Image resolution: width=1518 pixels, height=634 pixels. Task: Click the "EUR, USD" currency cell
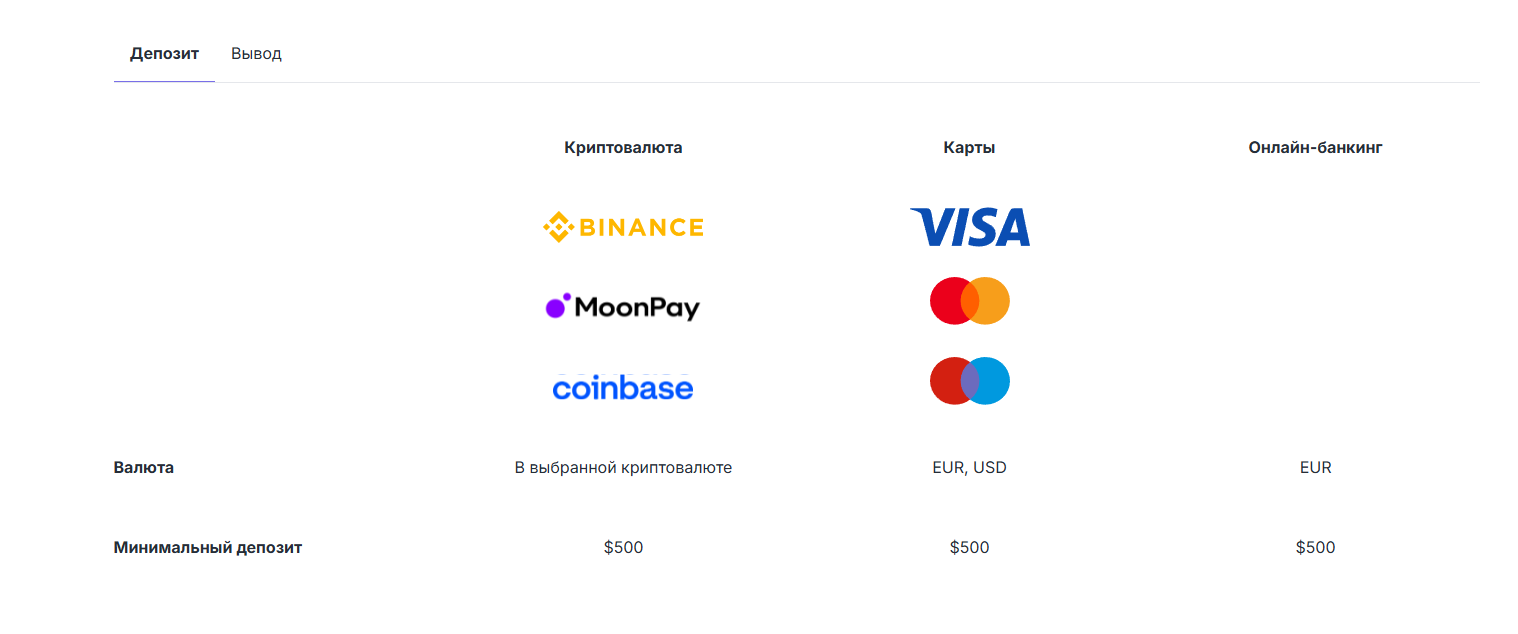(969, 467)
